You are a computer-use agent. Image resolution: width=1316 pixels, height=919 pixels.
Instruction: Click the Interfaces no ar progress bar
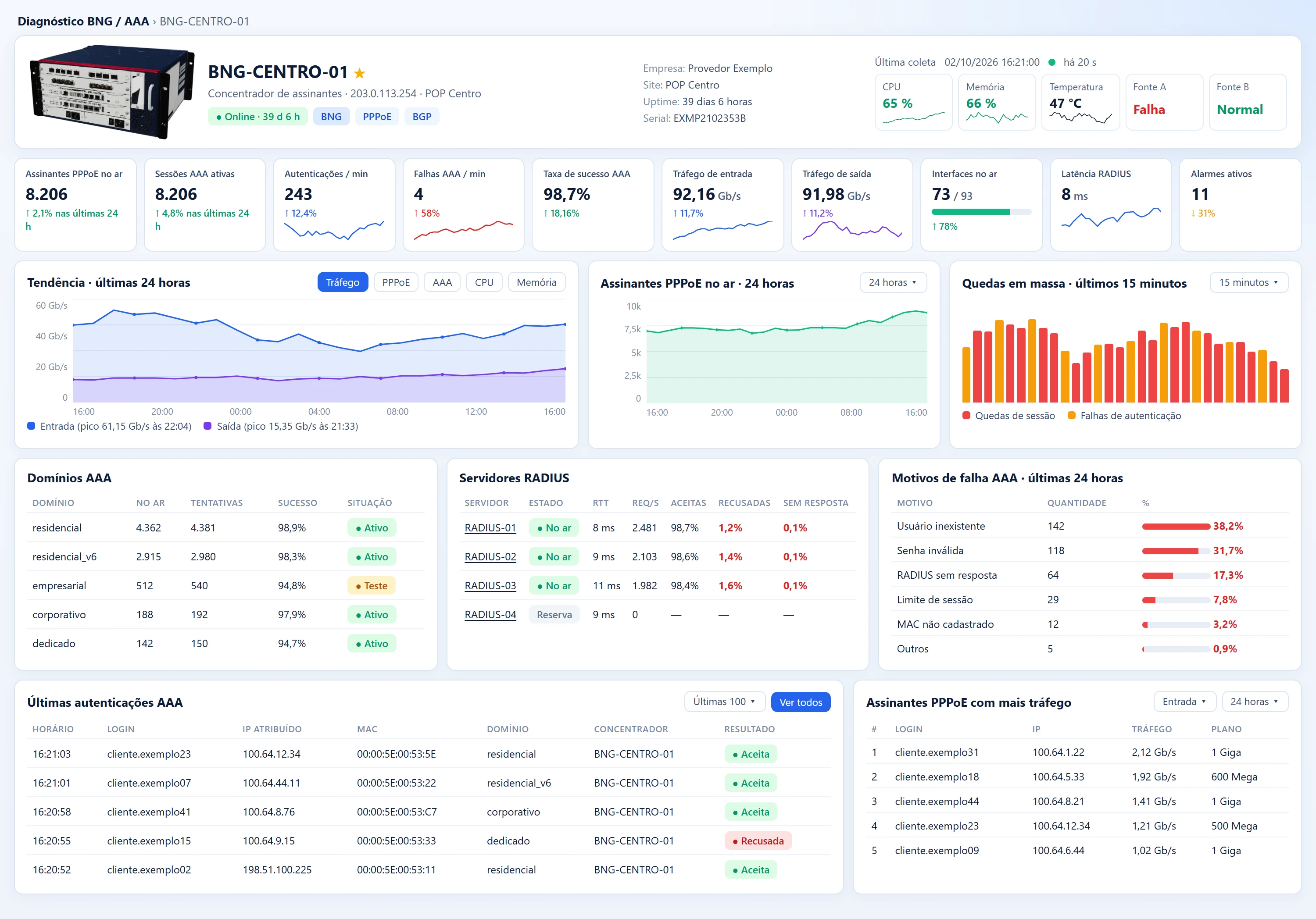pyautogui.click(x=981, y=212)
